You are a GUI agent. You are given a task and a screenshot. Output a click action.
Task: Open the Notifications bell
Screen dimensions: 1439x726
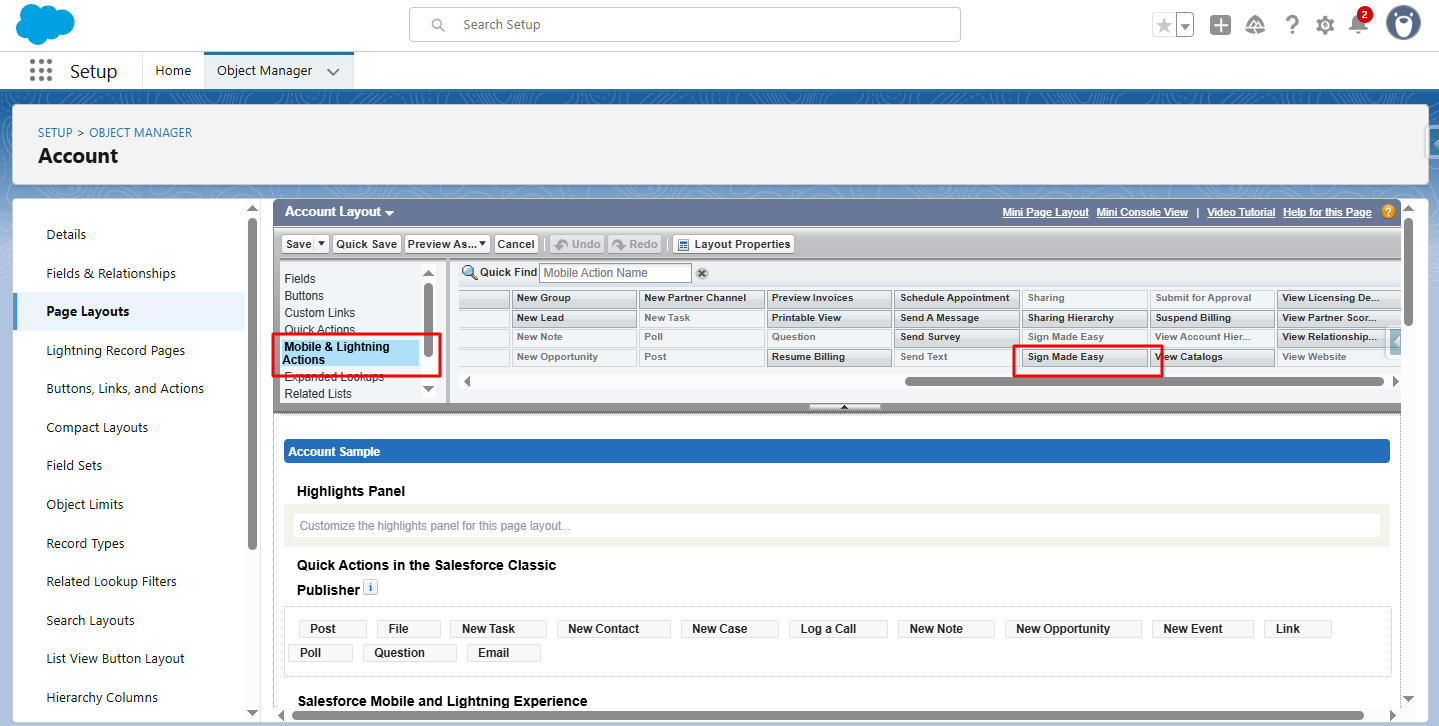pos(1358,25)
